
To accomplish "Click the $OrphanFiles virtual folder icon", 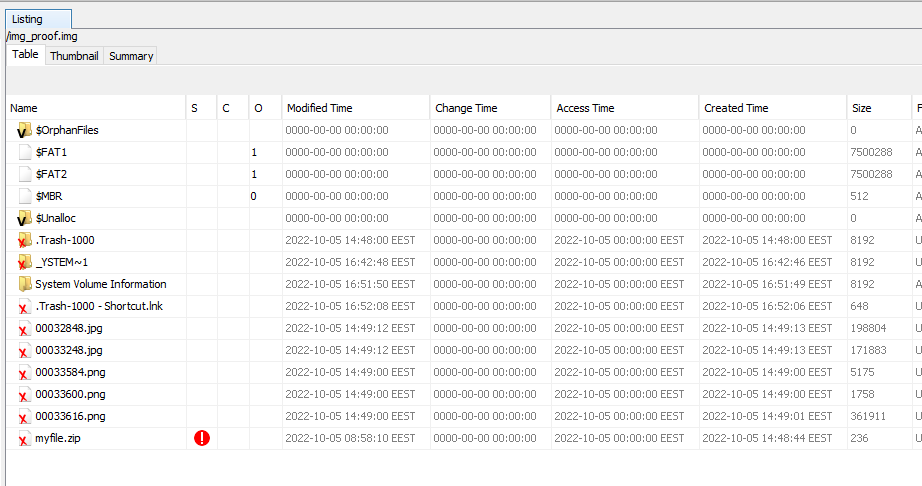I will [25, 130].
